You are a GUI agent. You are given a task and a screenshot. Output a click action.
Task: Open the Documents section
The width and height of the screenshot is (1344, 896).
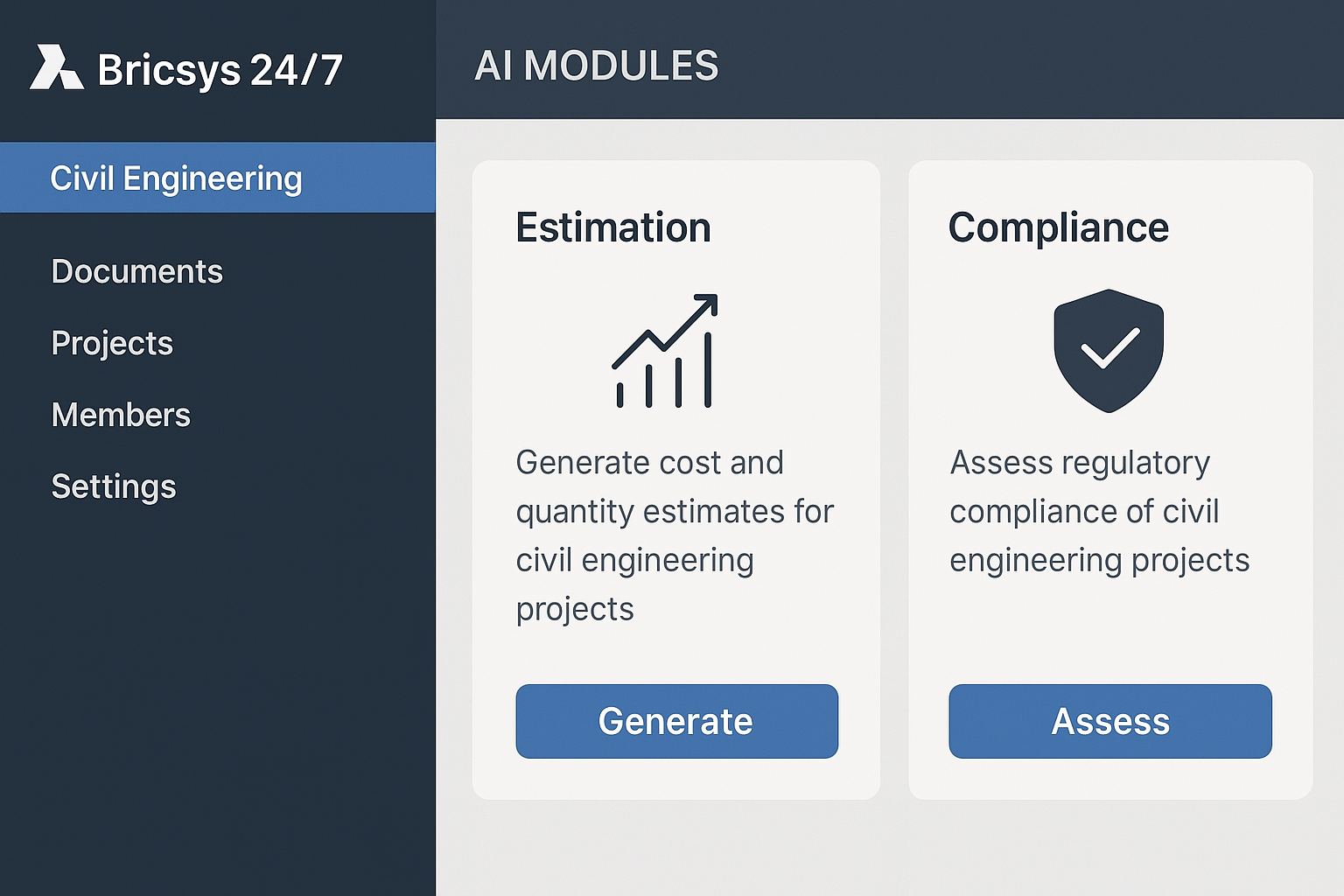point(137,271)
